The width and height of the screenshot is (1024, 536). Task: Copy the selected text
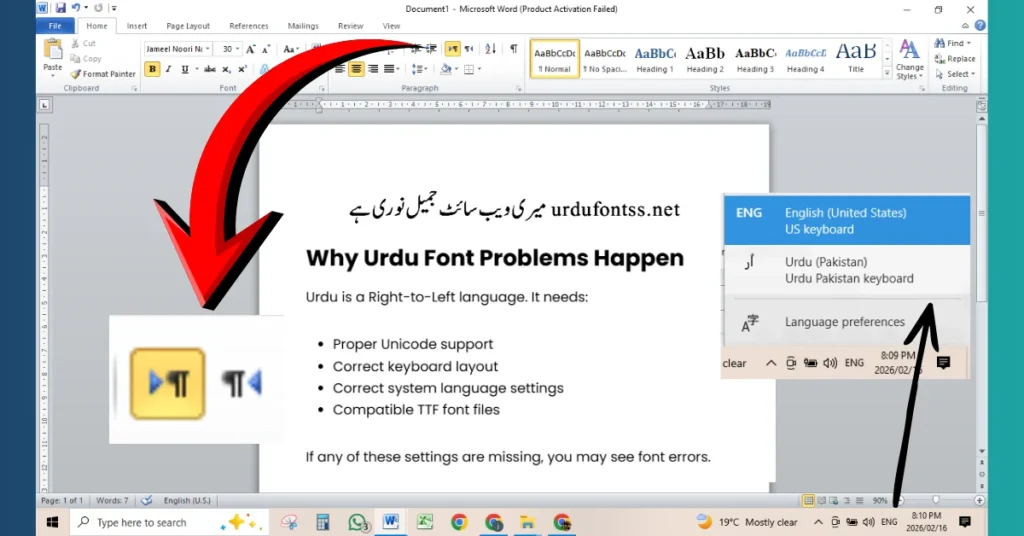[x=86, y=59]
